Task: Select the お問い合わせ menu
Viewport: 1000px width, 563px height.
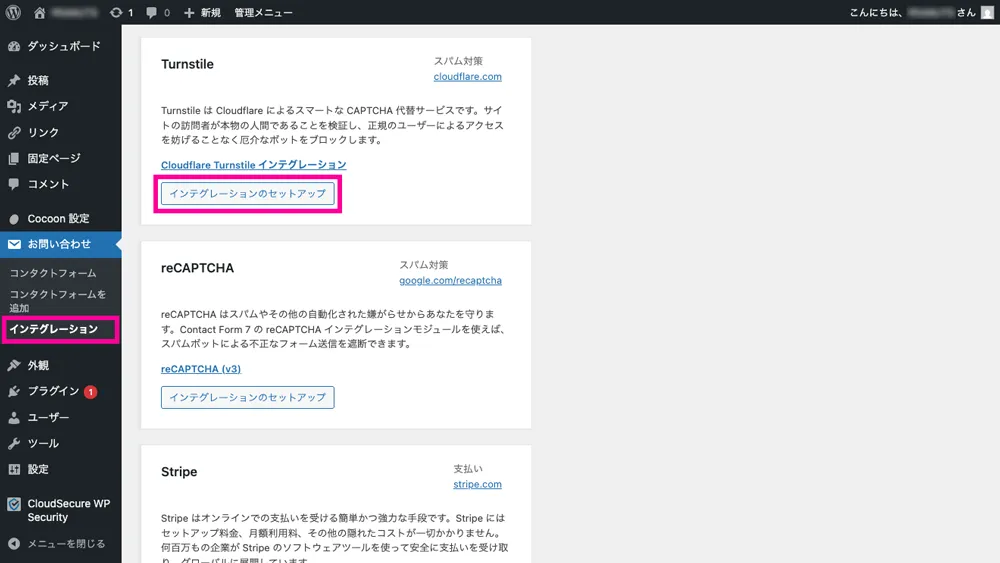Action: [x=61, y=244]
